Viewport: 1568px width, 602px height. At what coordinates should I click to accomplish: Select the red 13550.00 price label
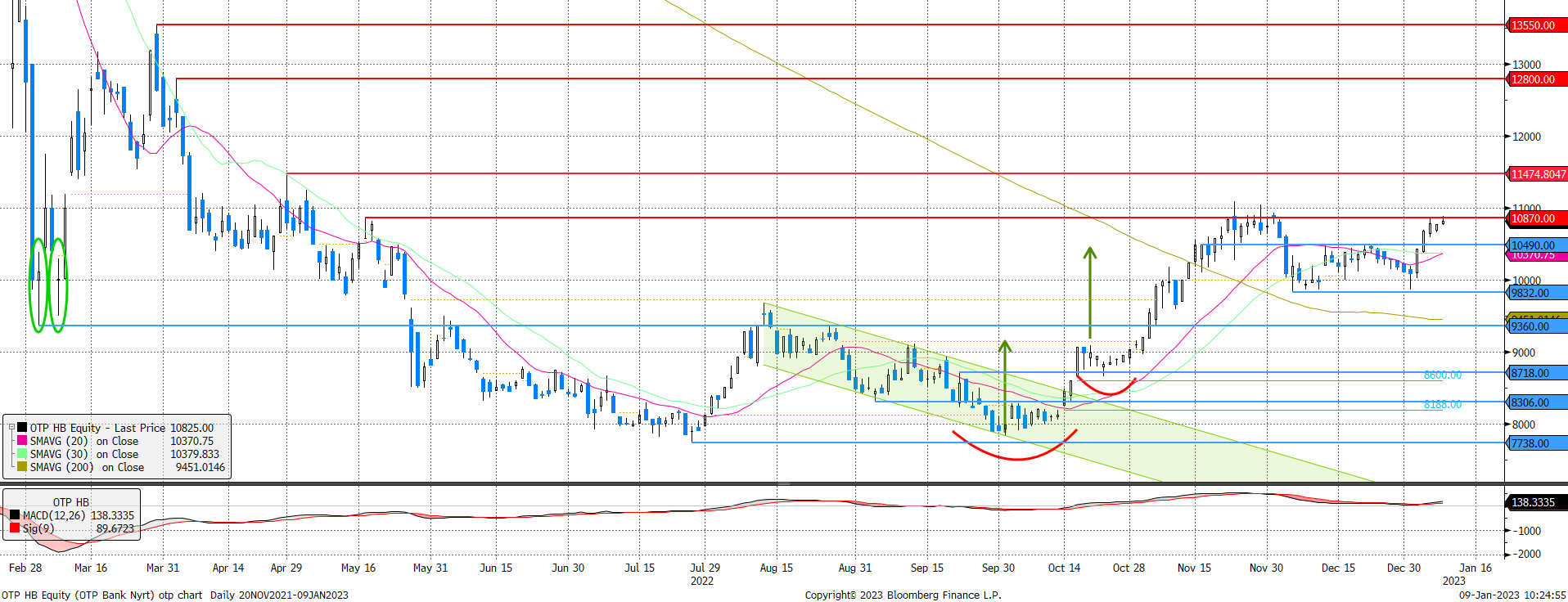[x=1537, y=25]
